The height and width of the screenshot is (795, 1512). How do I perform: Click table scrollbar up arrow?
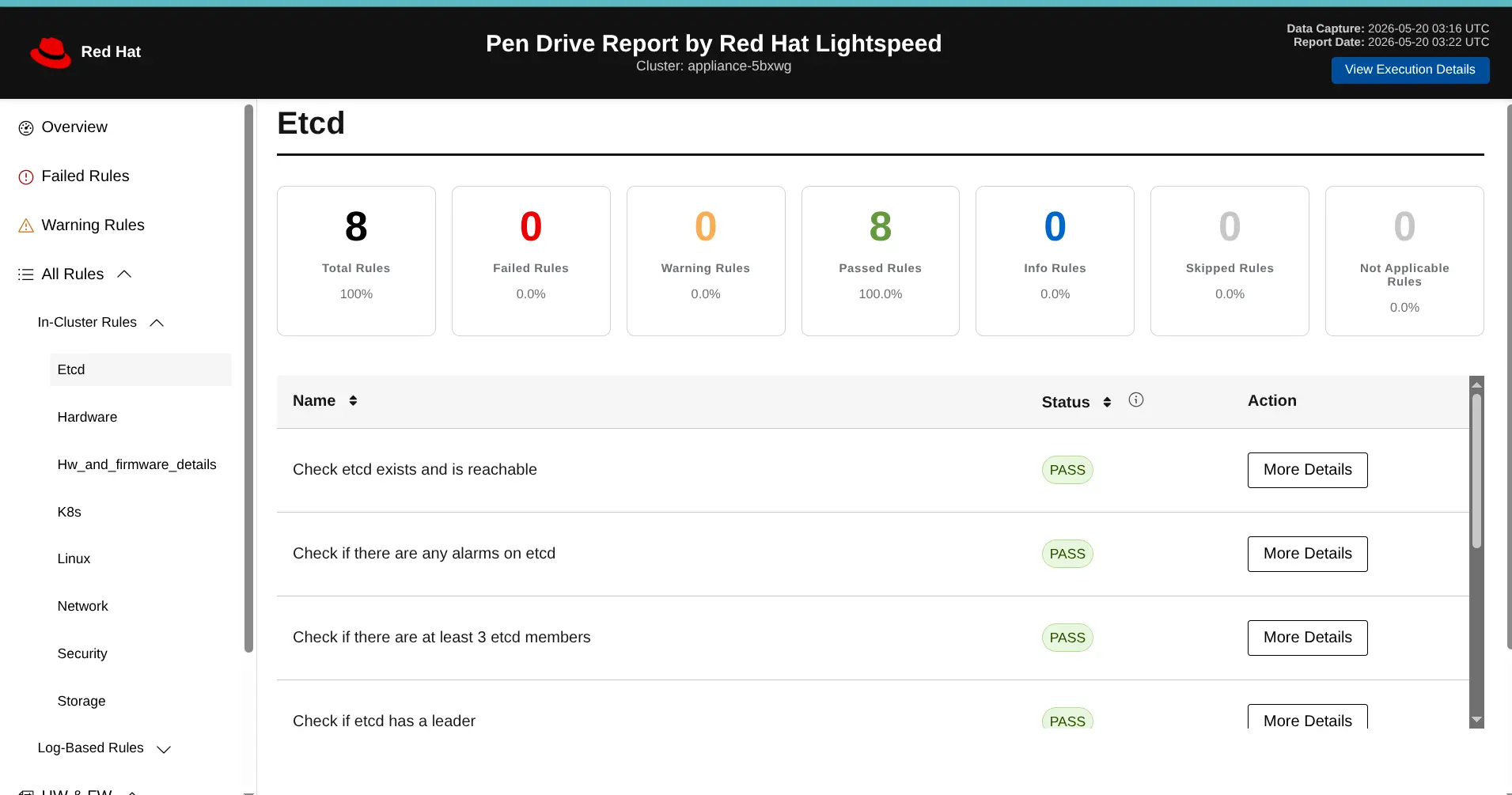(1476, 384)
